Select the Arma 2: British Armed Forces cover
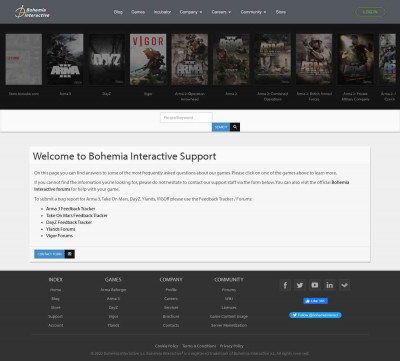 [x=314, y=59]
